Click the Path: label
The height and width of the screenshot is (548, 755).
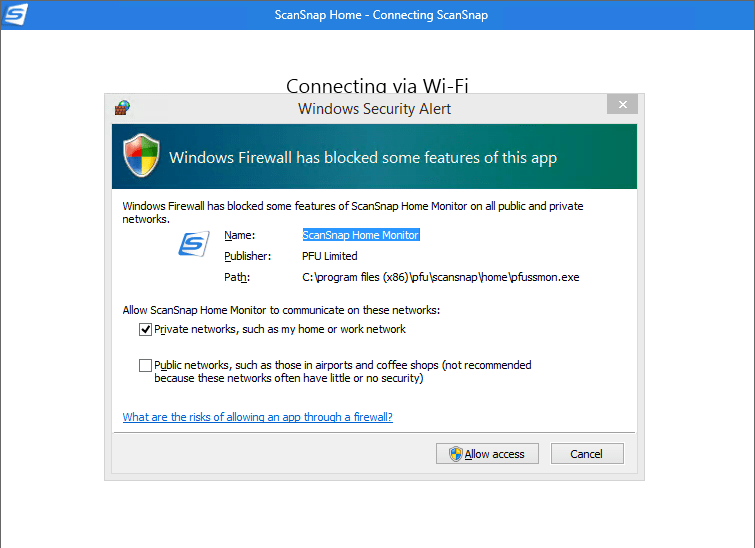238,277
